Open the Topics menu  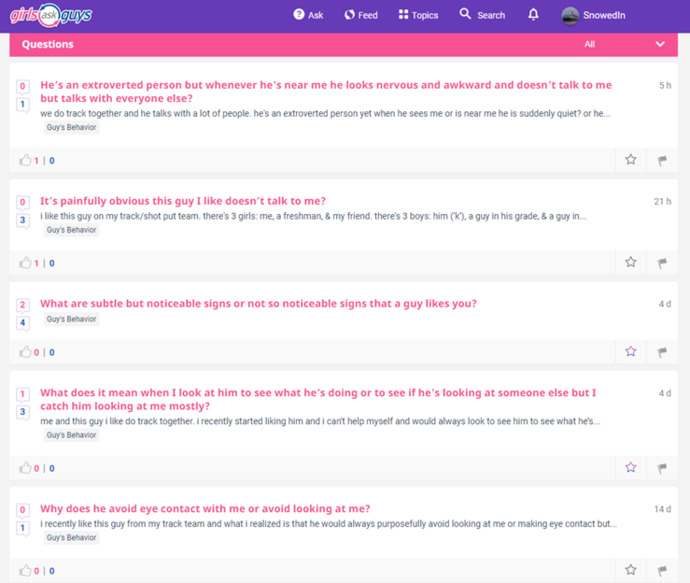click(x=418, y=15)
